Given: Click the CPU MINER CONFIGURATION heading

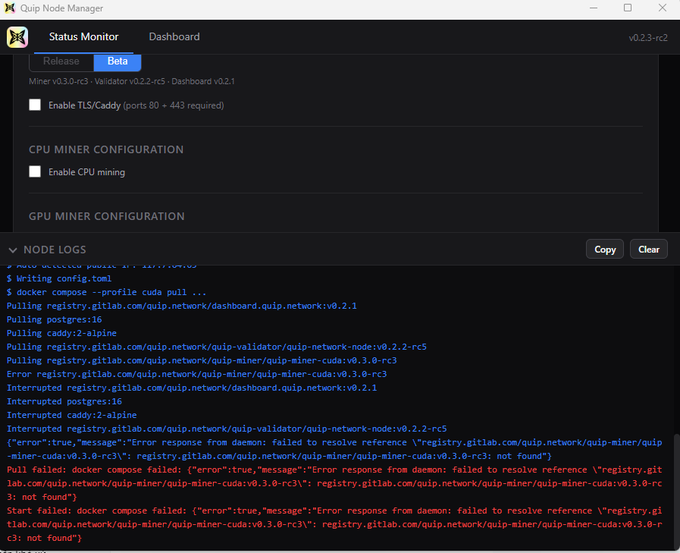Looking at the screenshot, I should (106, 150).
